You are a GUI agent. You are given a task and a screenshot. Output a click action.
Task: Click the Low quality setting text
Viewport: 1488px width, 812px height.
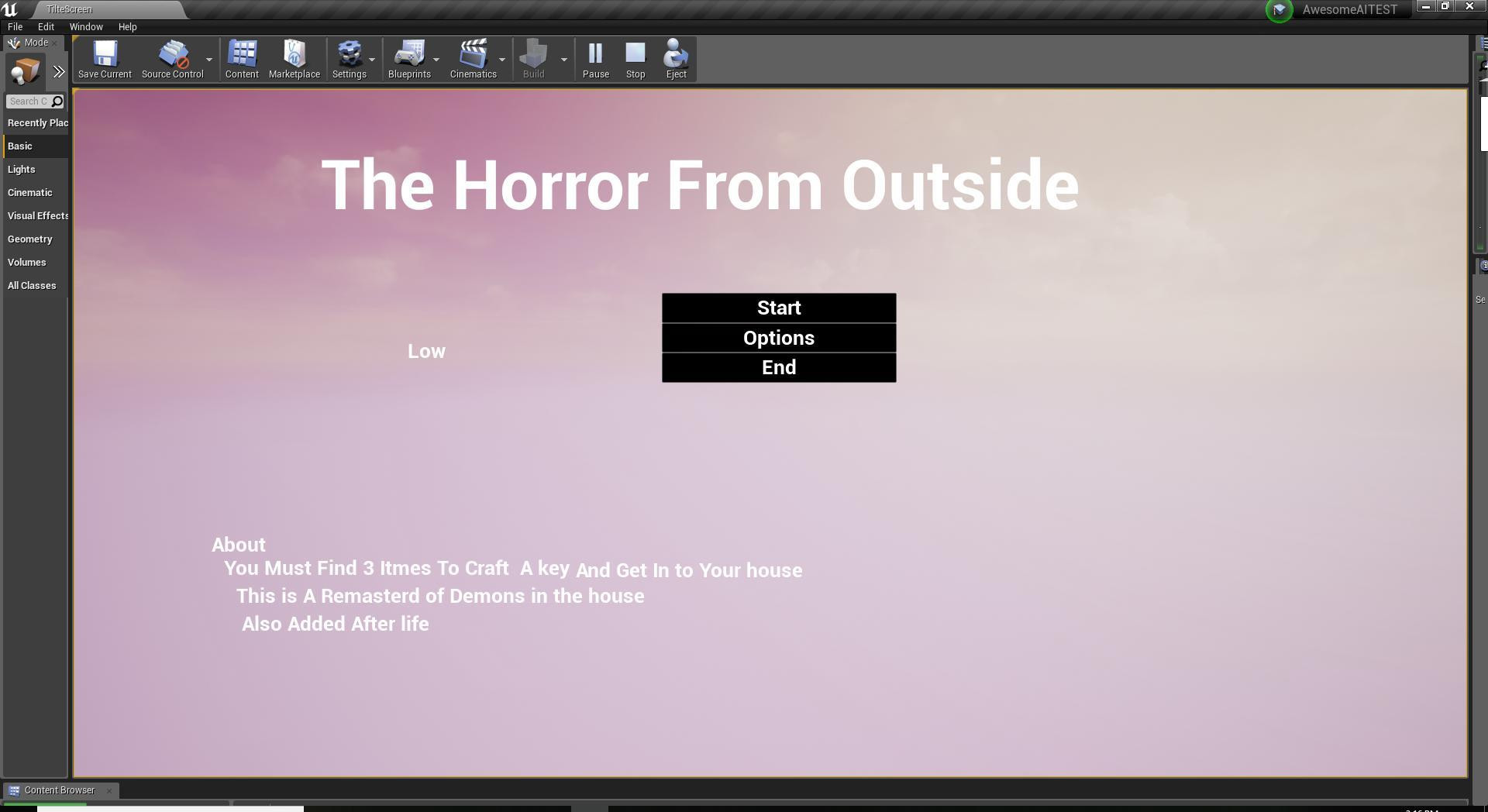tap(426, 351)
